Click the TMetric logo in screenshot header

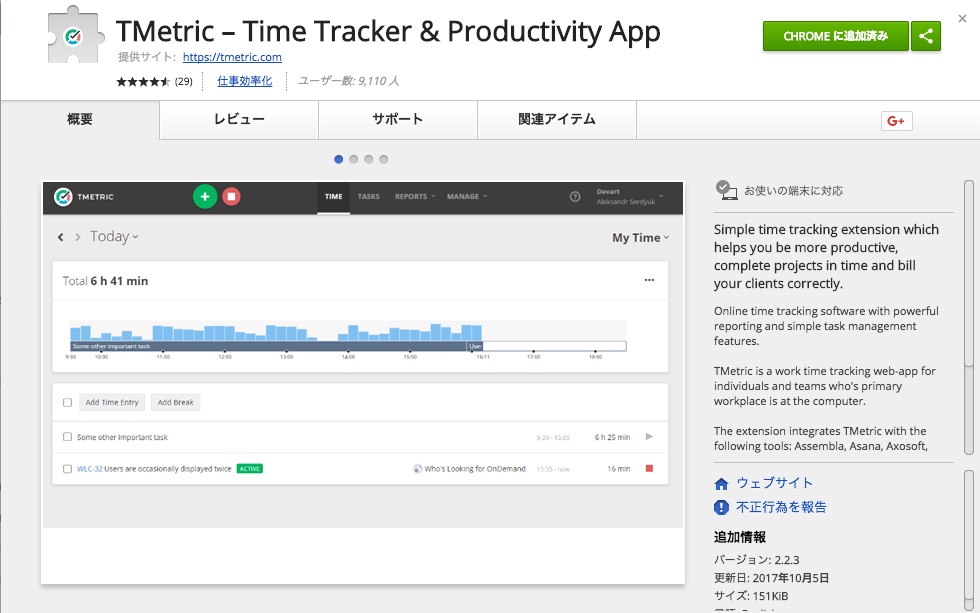[x=63, y=197]
